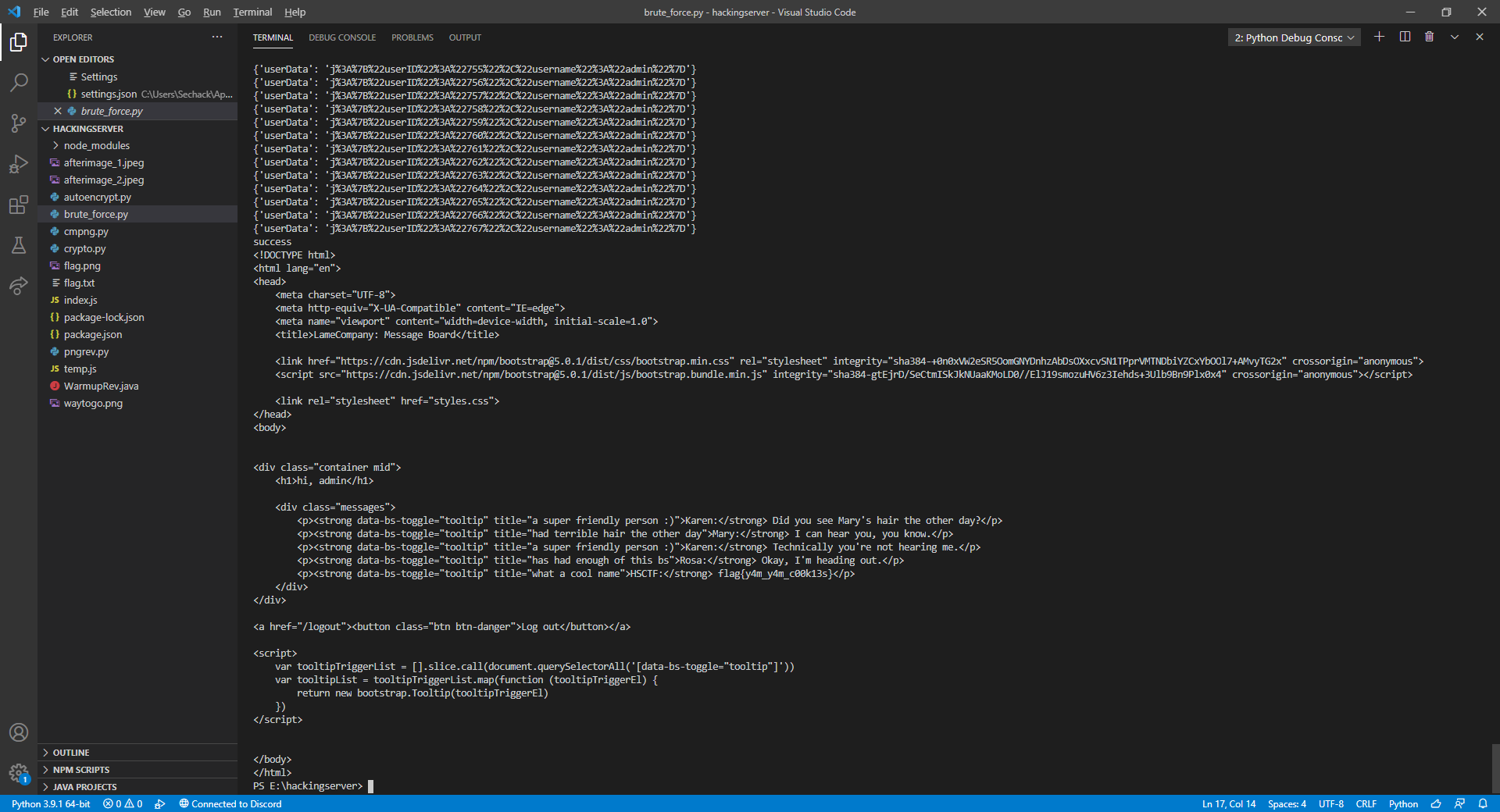Open the Selection menu

tap(111, 12)
